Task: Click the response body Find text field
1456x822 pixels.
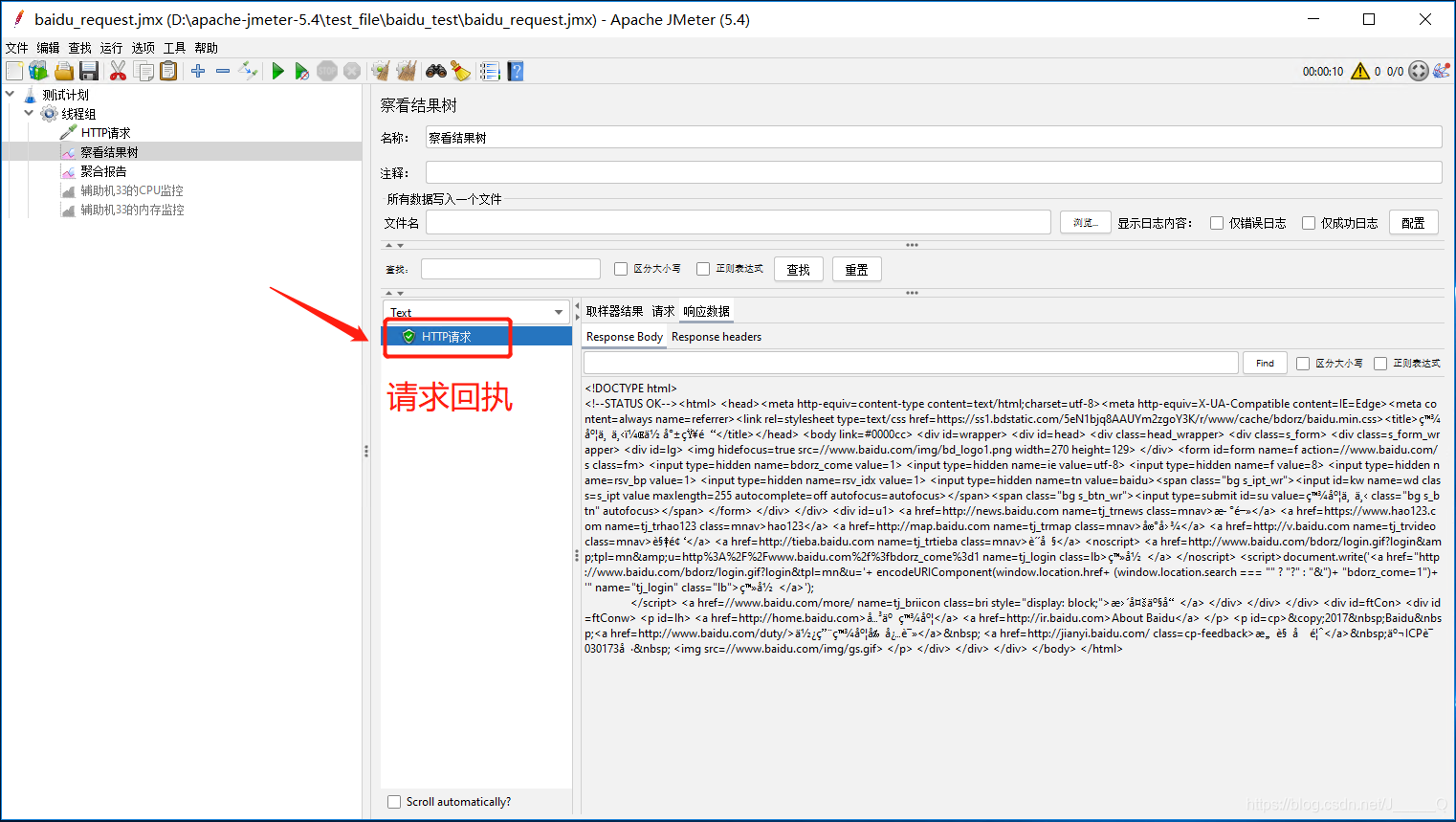Action: pyautogui.click(x=911, y=364)
